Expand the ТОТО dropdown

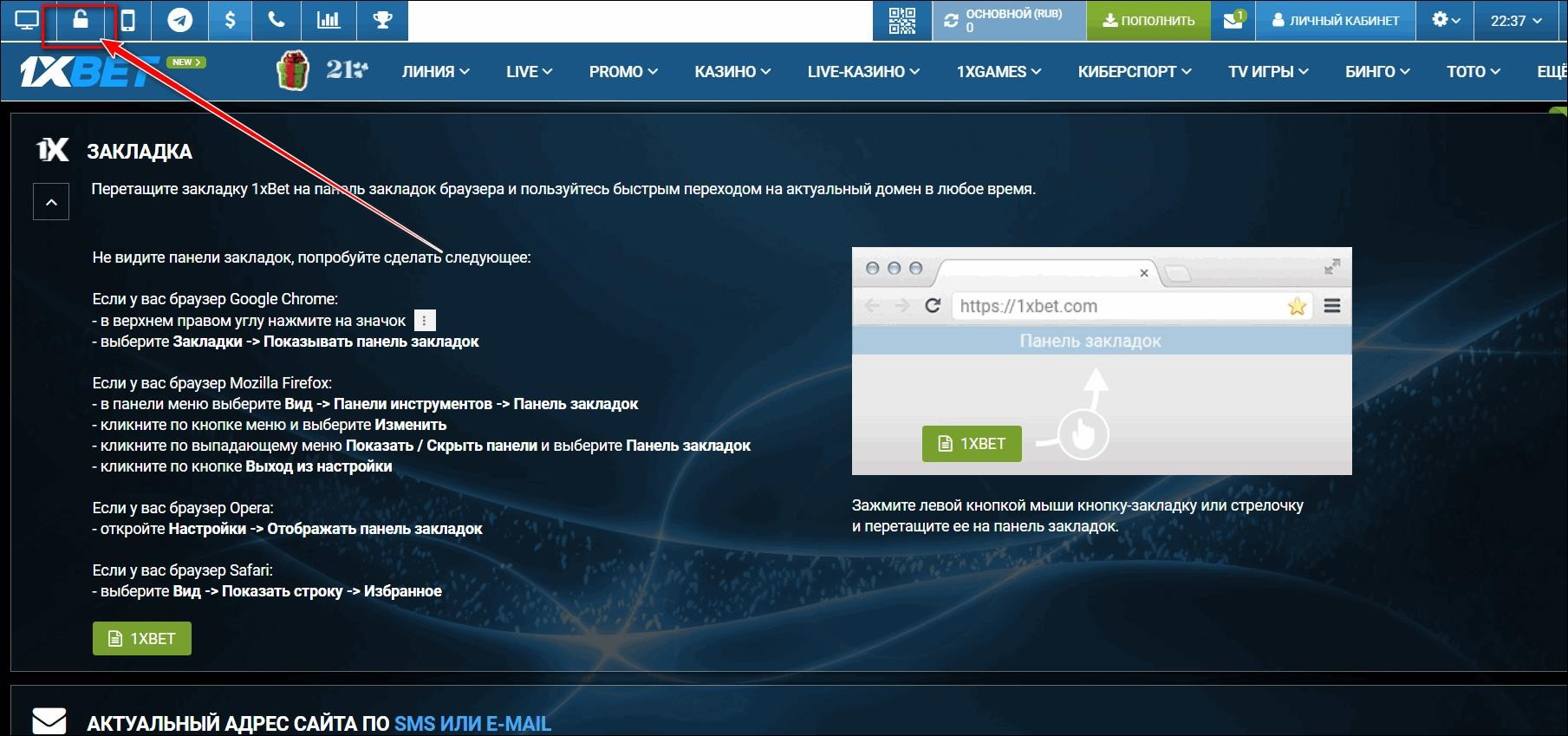[x=1473, y=72]
